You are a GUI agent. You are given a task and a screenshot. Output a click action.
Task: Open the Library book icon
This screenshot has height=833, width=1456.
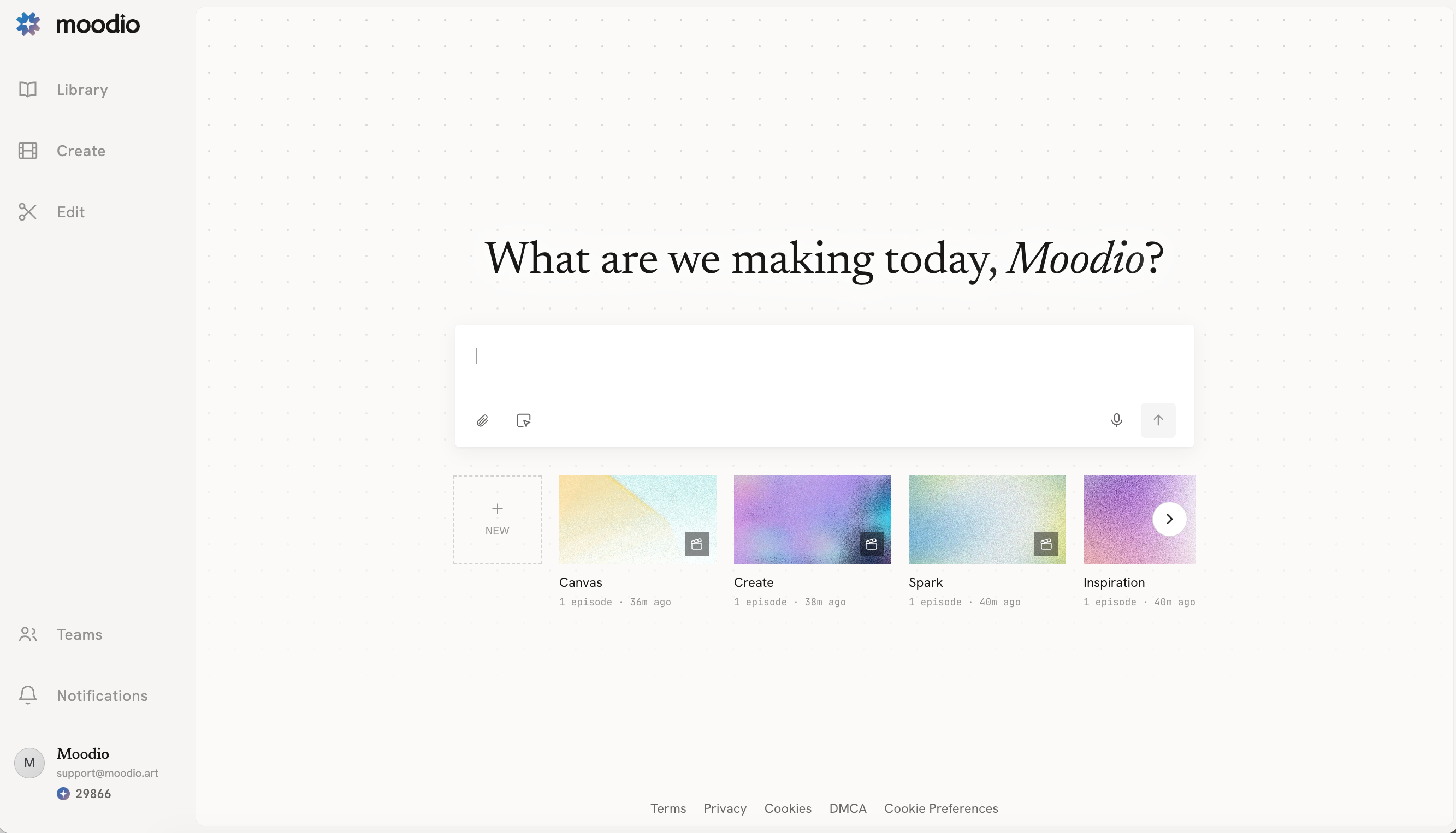(x=27, y=90)
